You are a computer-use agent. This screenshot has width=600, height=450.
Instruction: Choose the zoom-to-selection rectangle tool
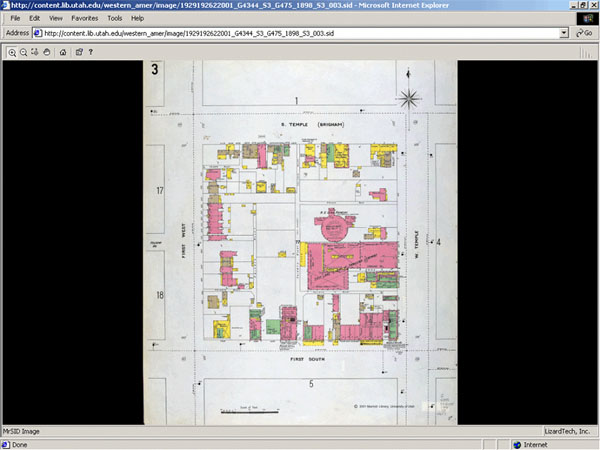coord(35,51)
